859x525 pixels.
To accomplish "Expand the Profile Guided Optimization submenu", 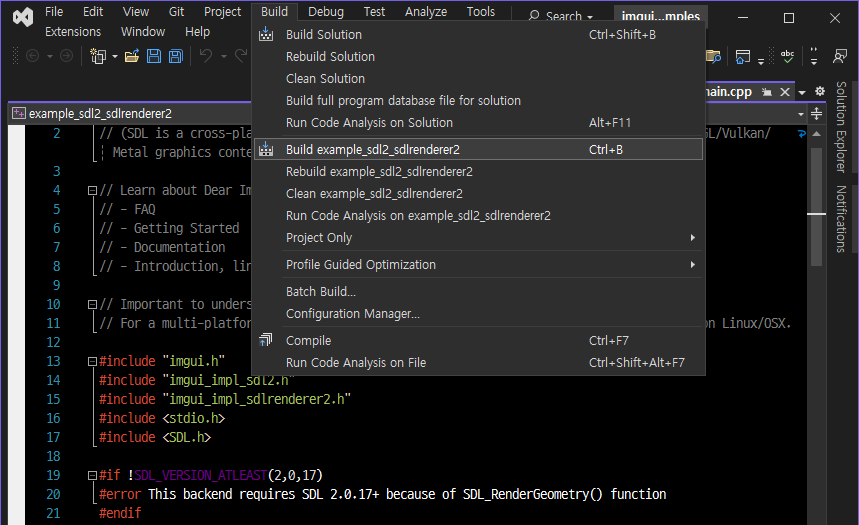I will pyautogui.click(x=692, y=265).
